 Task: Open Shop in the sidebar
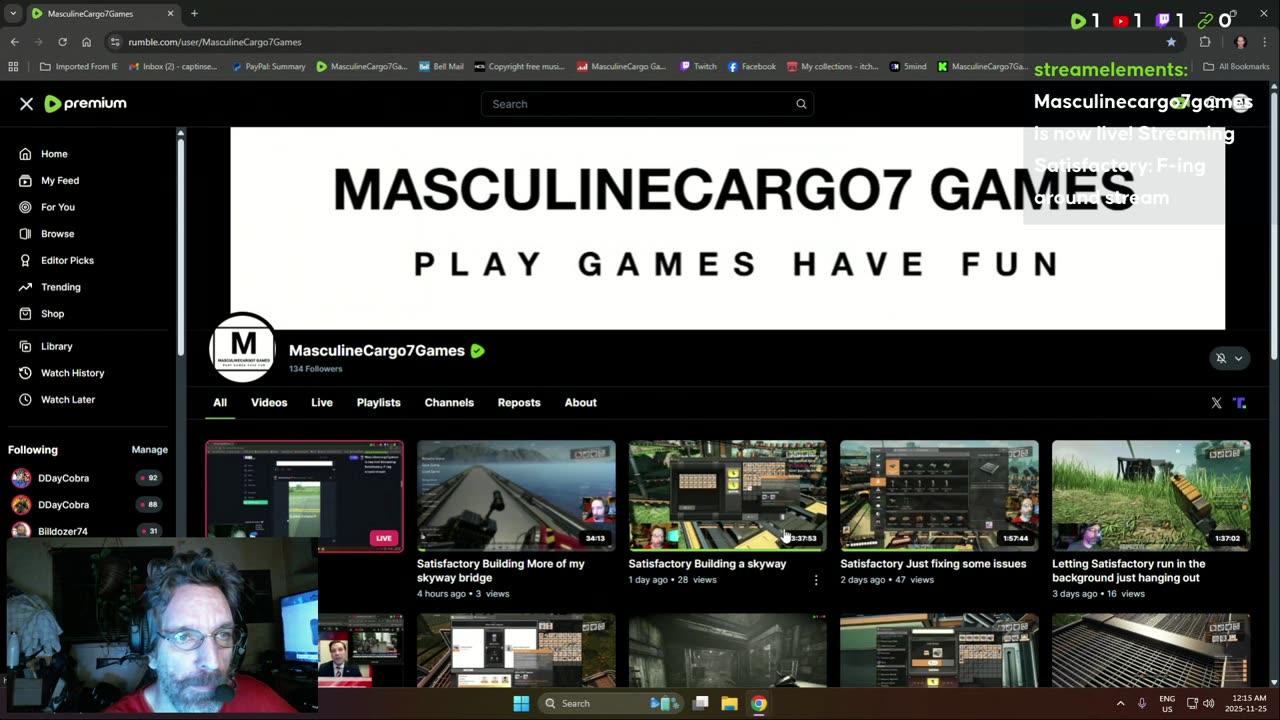click(x=52, y=314)
